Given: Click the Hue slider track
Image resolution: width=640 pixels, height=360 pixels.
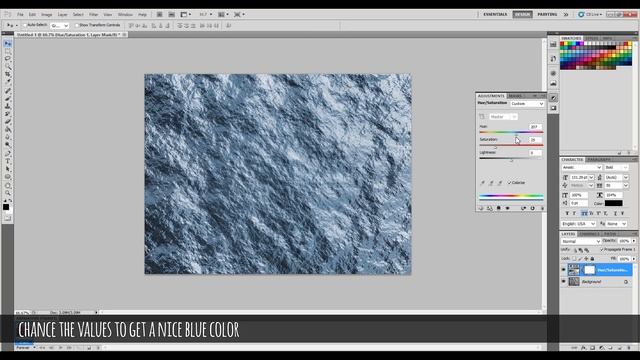Looking at the screenshot, I should point(511,132).
